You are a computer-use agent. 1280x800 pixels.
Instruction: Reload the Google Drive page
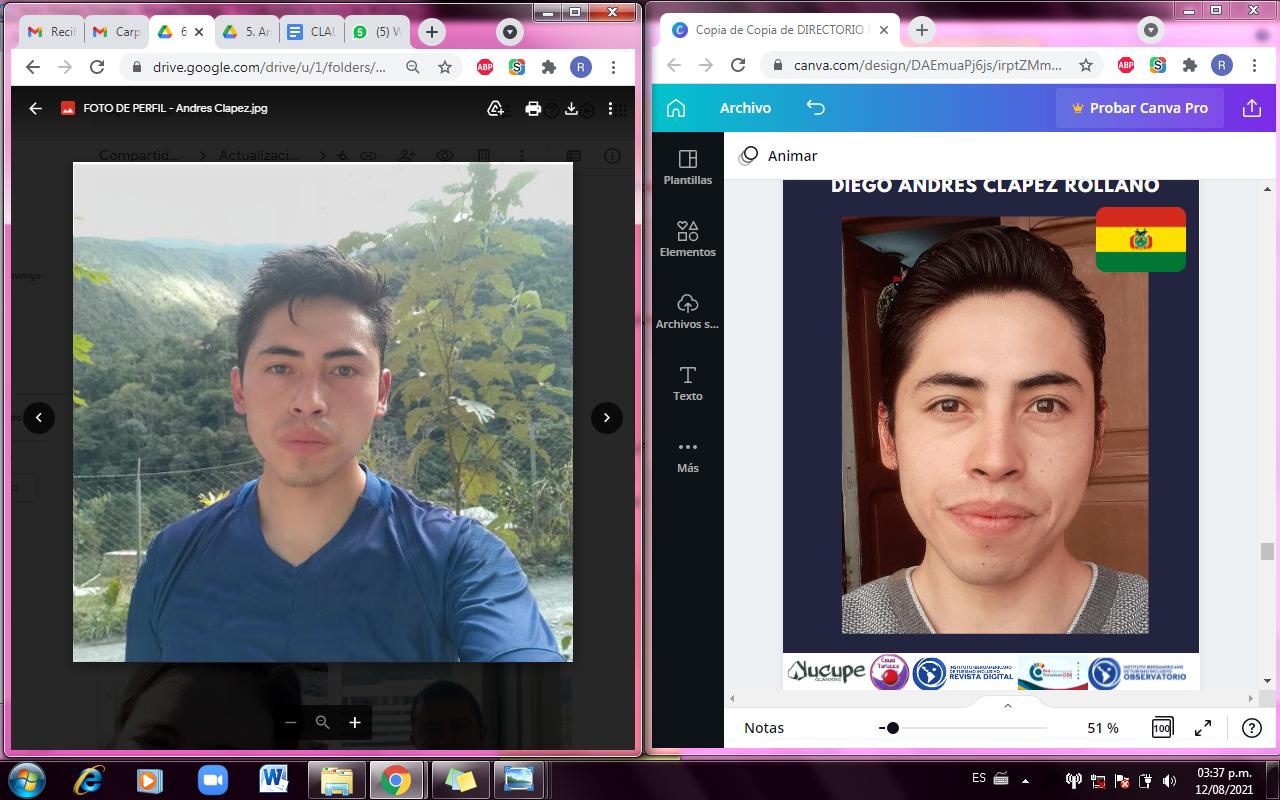coord(97,67)
